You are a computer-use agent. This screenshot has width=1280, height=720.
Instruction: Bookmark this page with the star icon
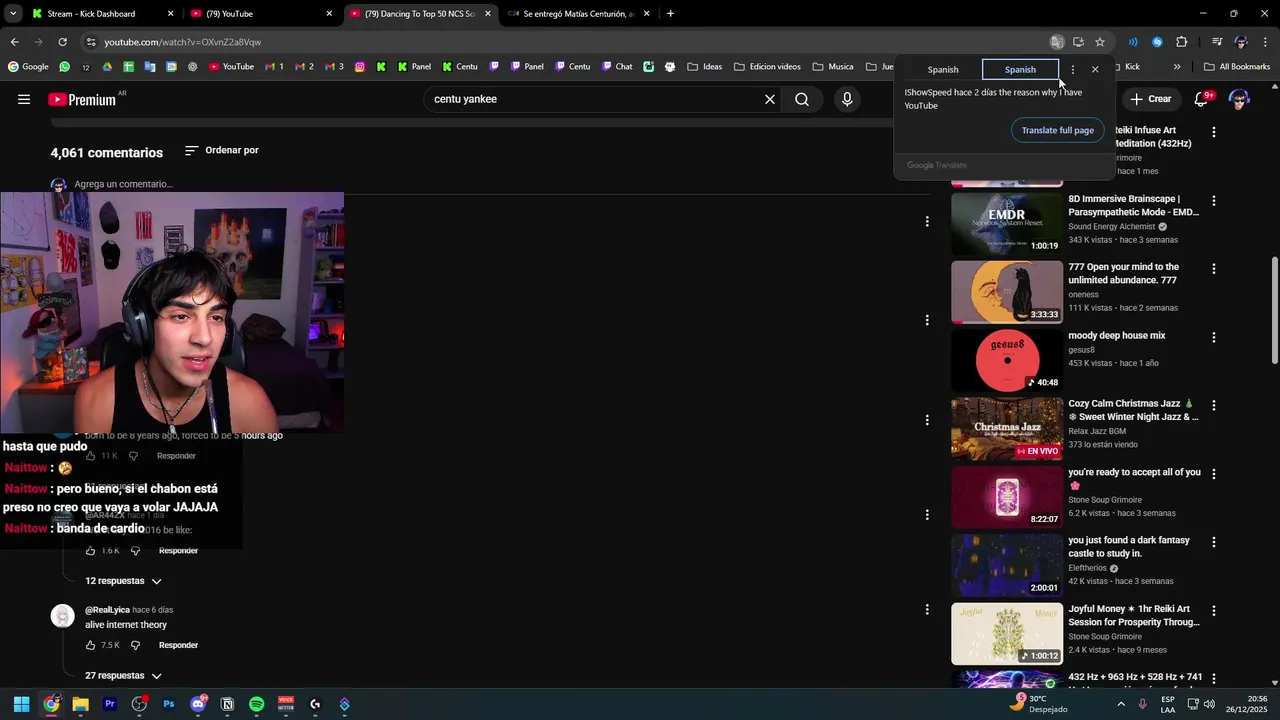tap(1100, 42)
